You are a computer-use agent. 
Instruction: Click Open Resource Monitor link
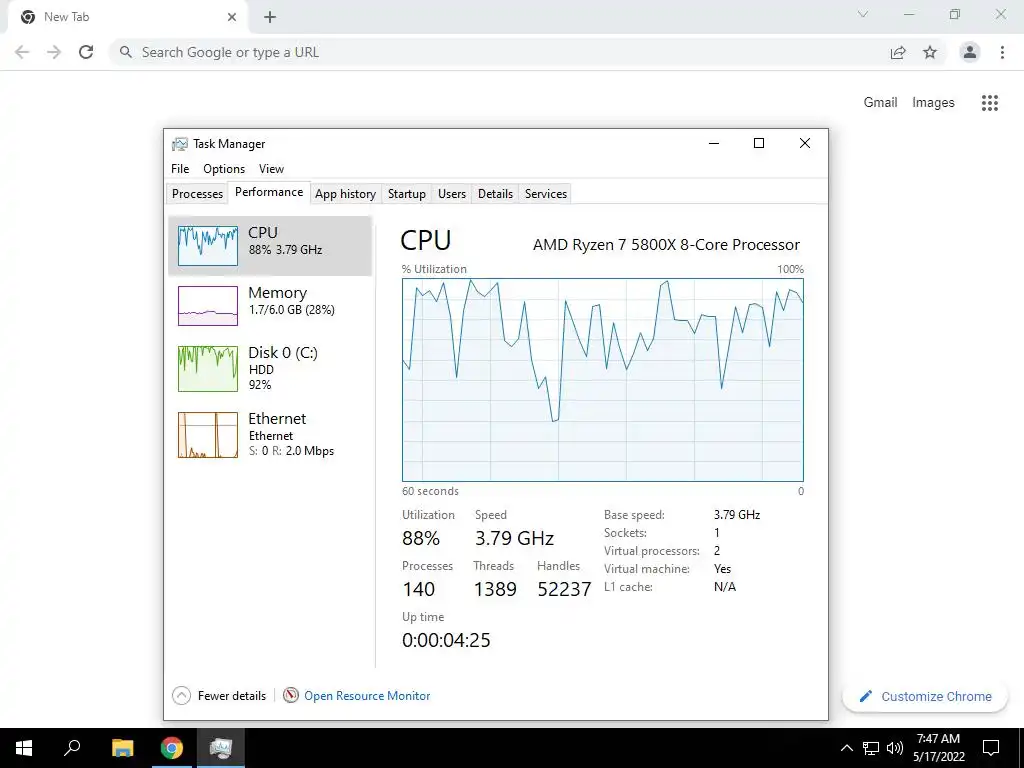tap(367, 696)
